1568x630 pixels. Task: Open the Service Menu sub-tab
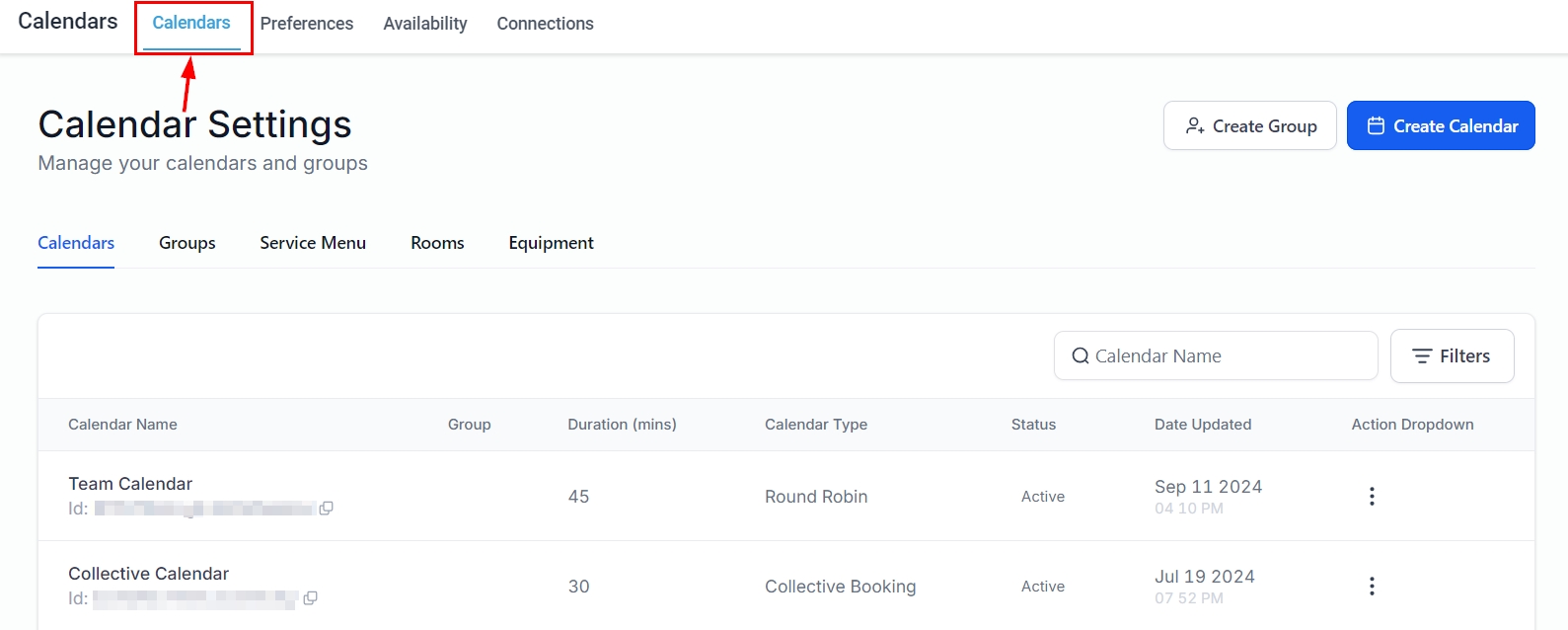pyautogui.click(x=313, y=243)
